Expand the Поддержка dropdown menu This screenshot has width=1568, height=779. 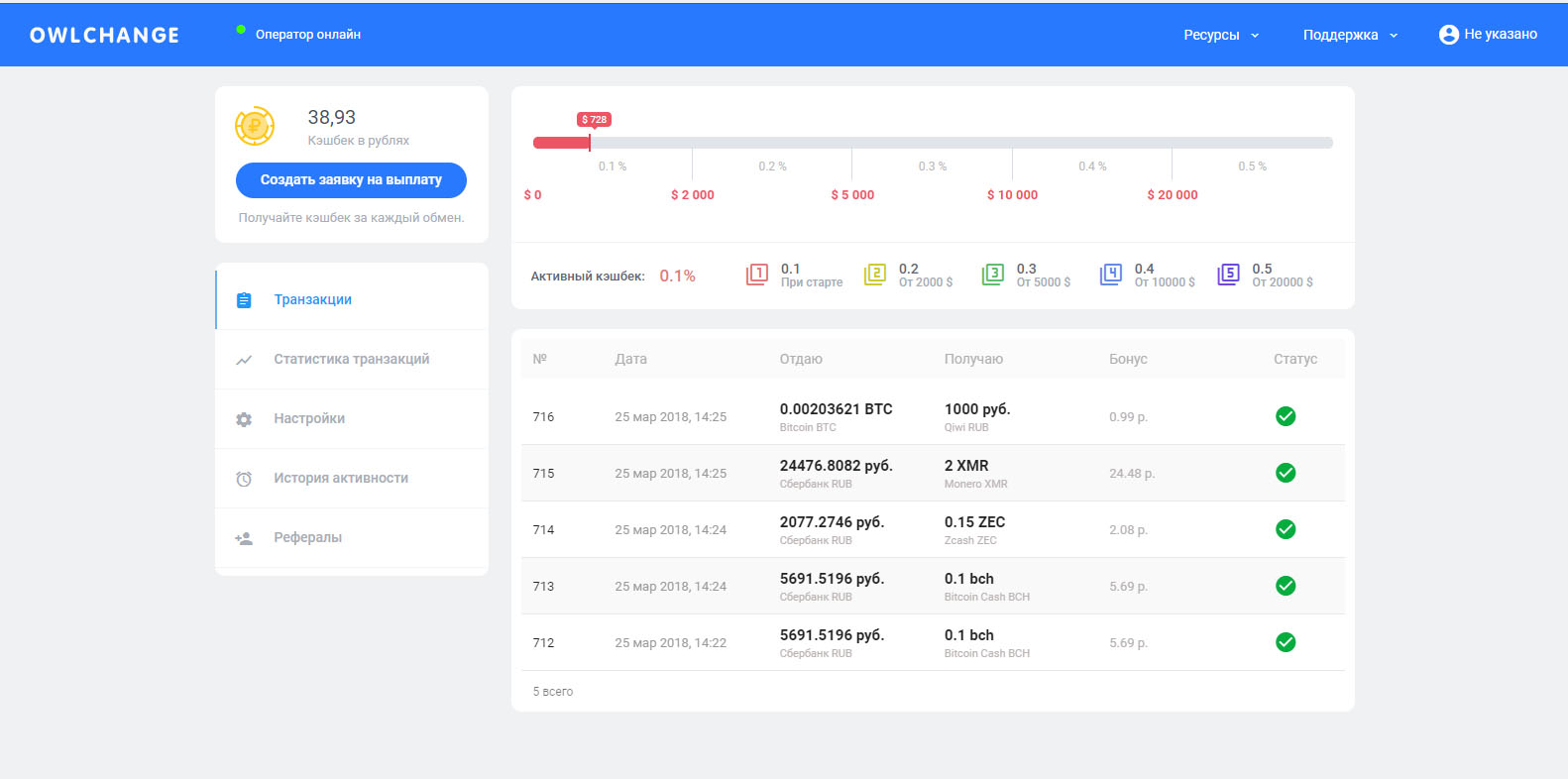pos(1349,35)
